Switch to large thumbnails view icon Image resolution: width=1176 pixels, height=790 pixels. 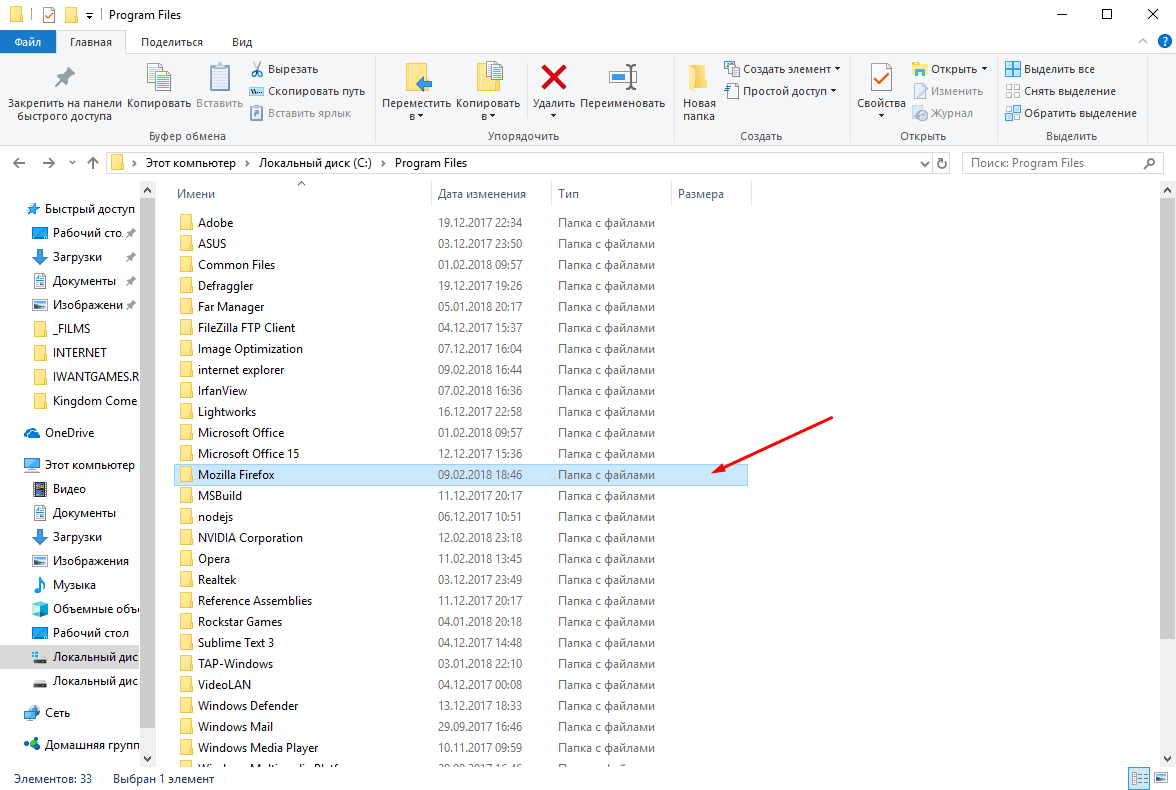[1161, 779]
